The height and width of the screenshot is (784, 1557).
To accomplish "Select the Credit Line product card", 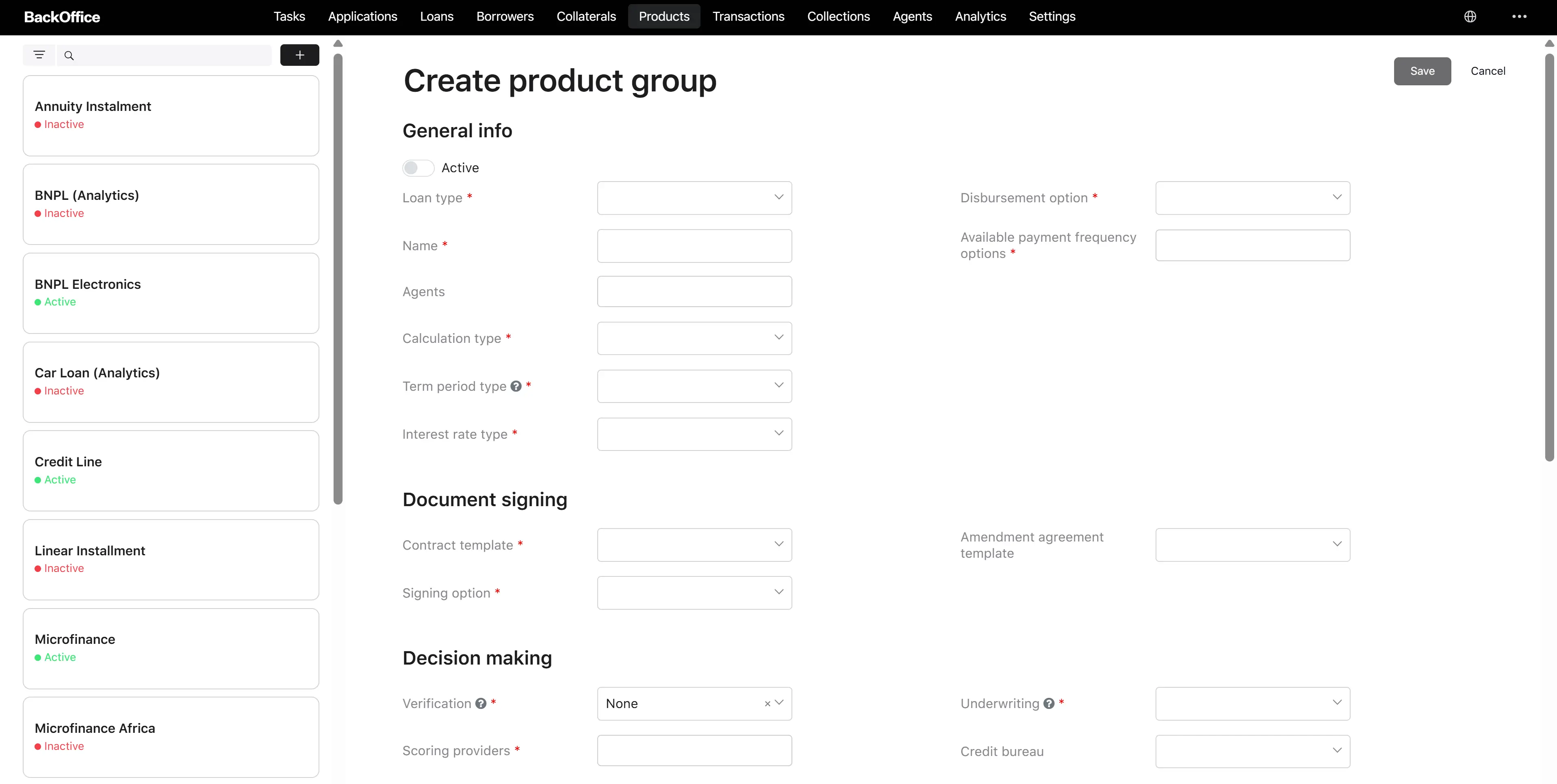I will (171, 472).
